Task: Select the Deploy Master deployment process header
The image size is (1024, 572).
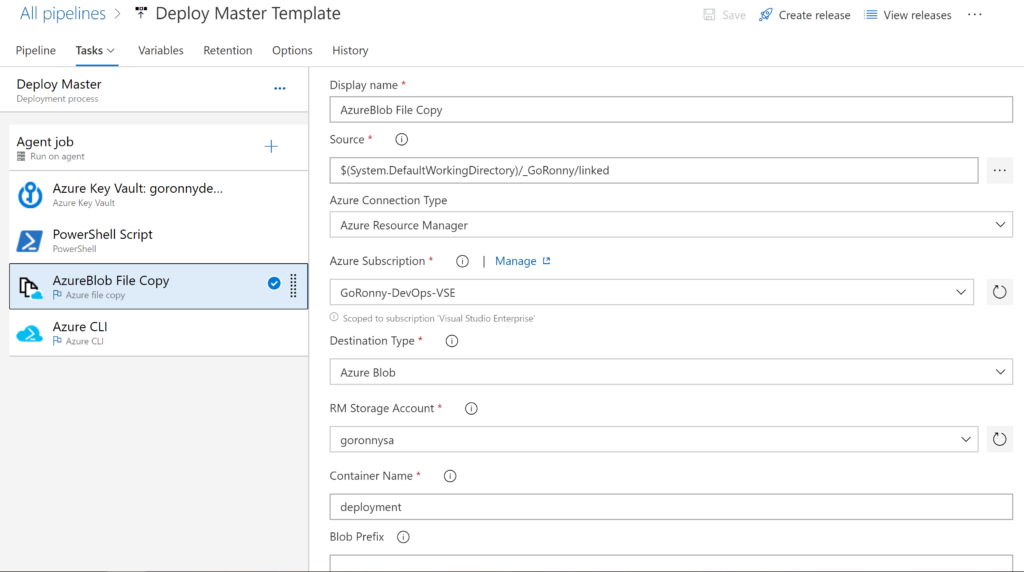Action: click(154, 89)
